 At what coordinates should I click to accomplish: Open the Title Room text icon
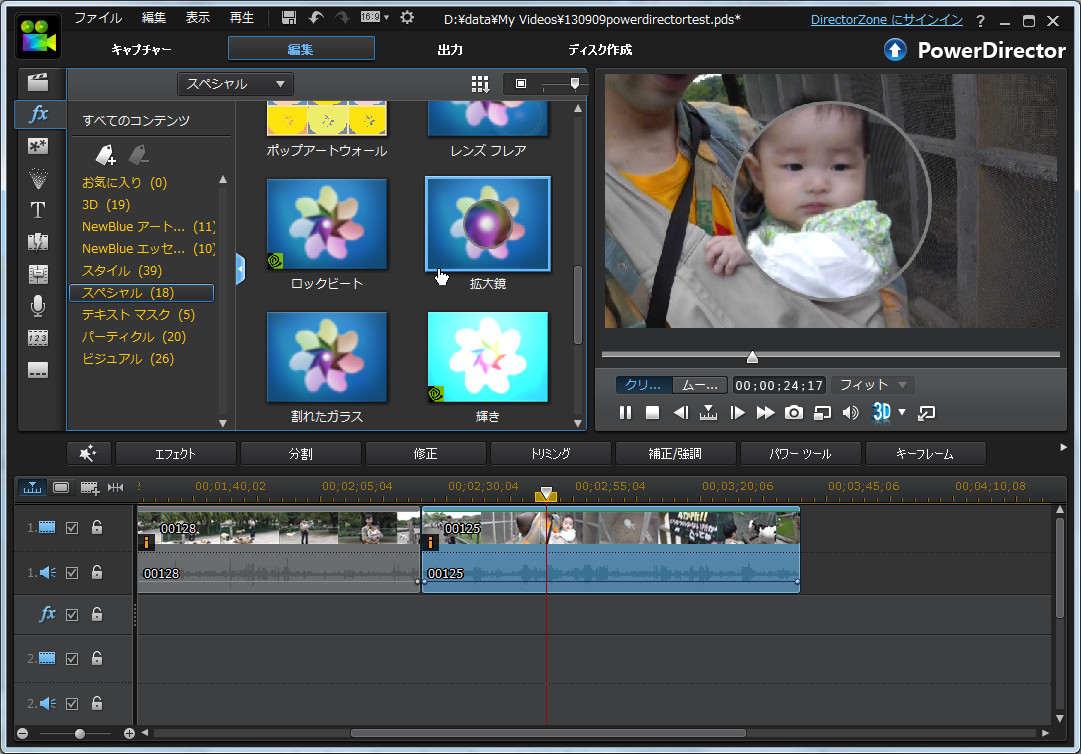38,210
